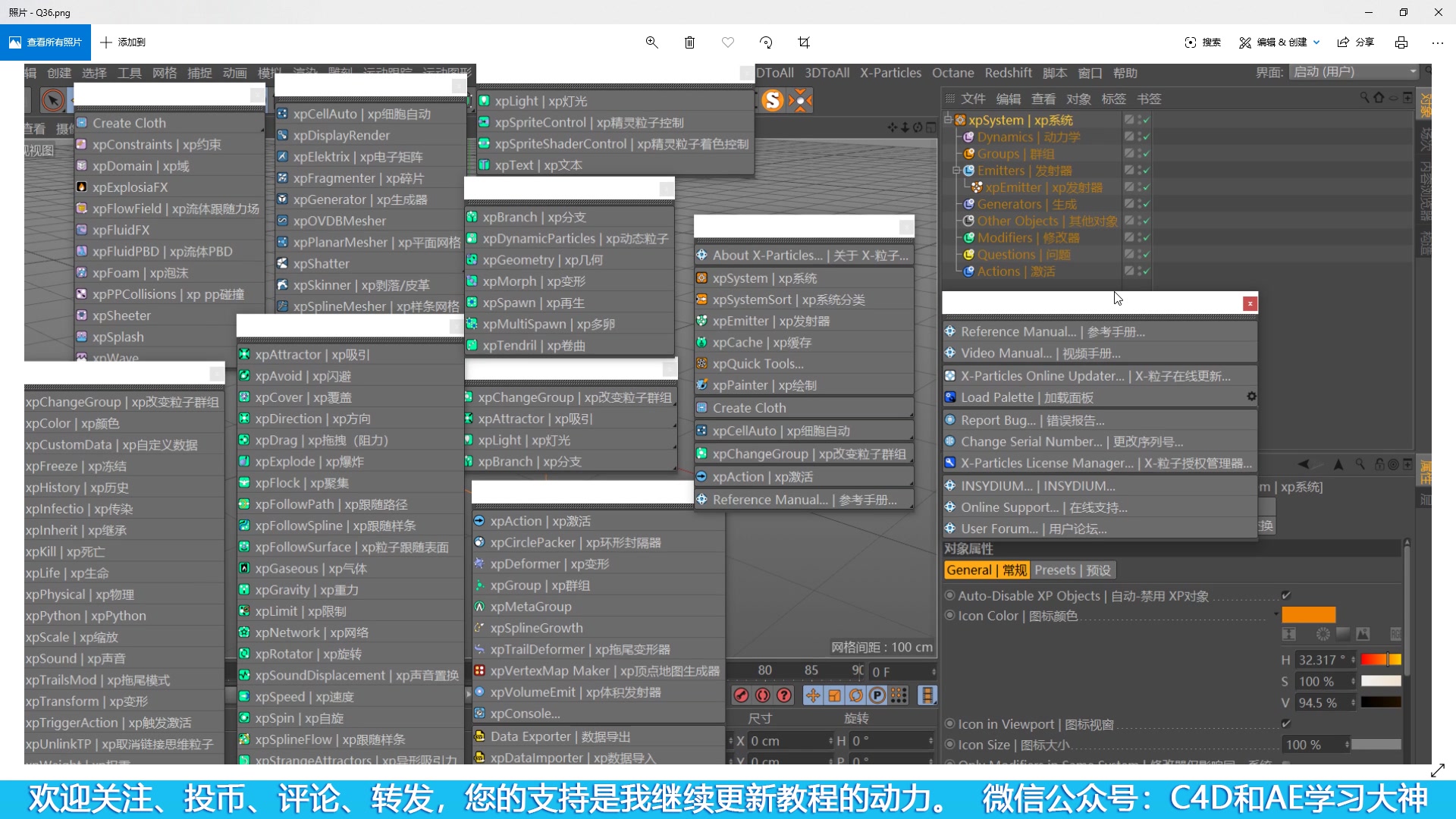Click the orange Sketch style icon in toolbar

tap(774, 99)
